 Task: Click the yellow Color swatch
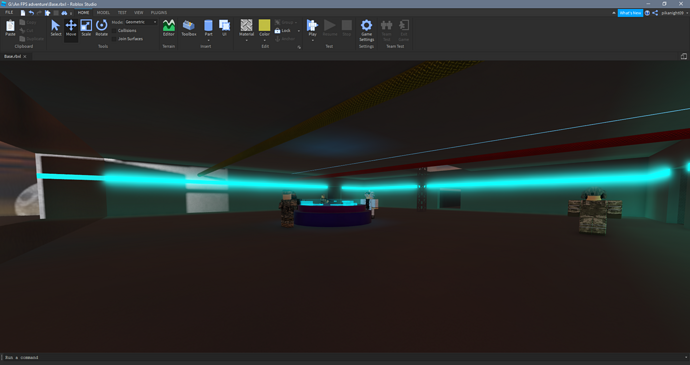[x=264, y=25]
